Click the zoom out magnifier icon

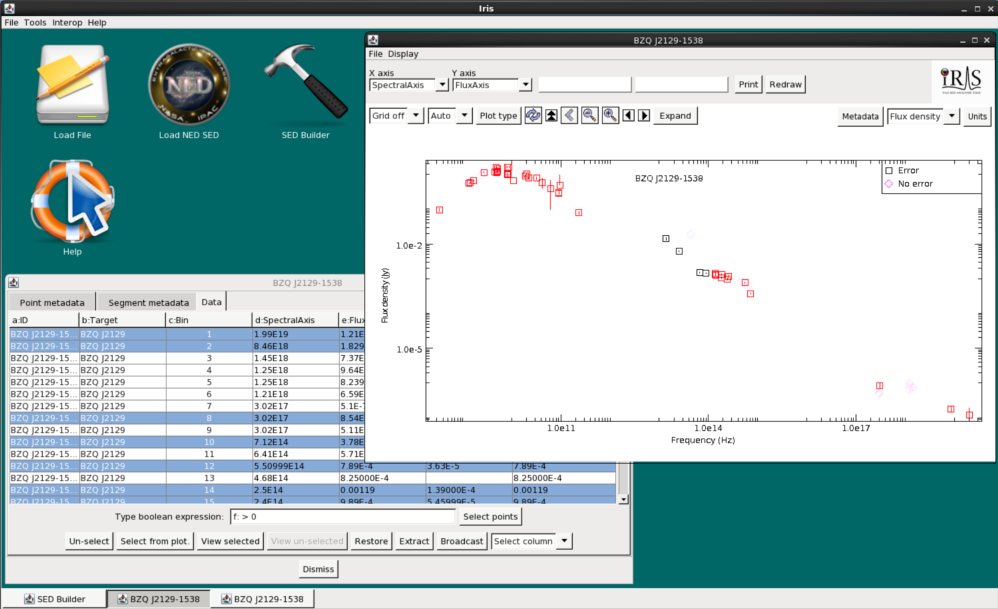click(x=589, y=116)
